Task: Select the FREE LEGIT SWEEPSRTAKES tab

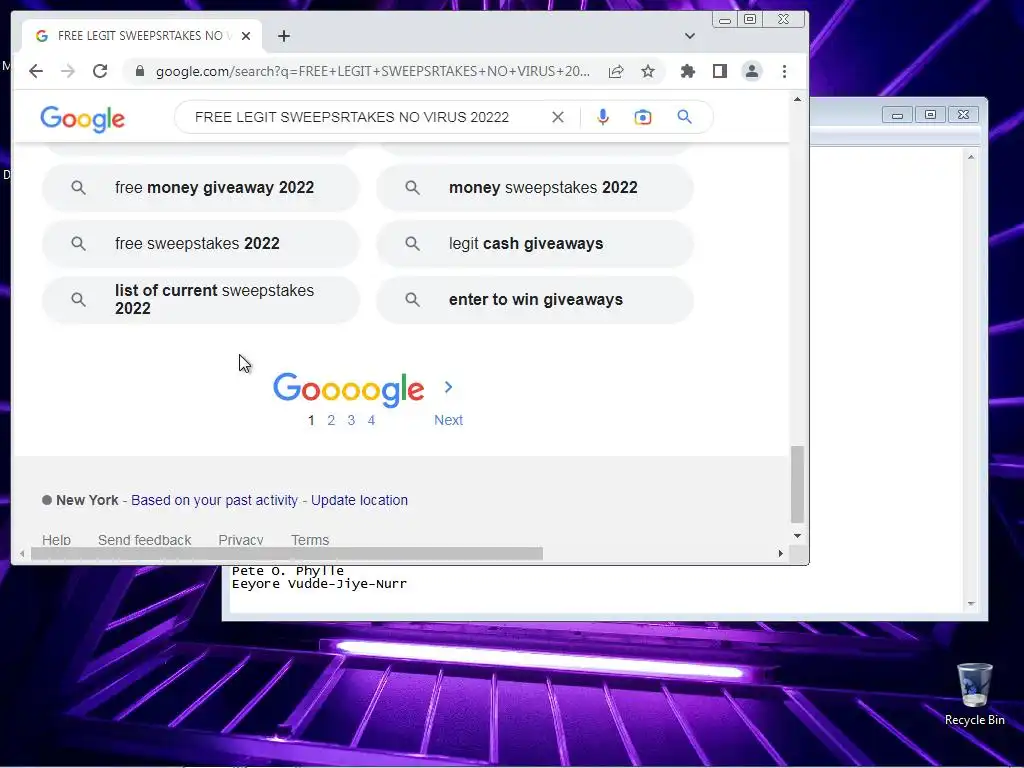Action: 142,36
